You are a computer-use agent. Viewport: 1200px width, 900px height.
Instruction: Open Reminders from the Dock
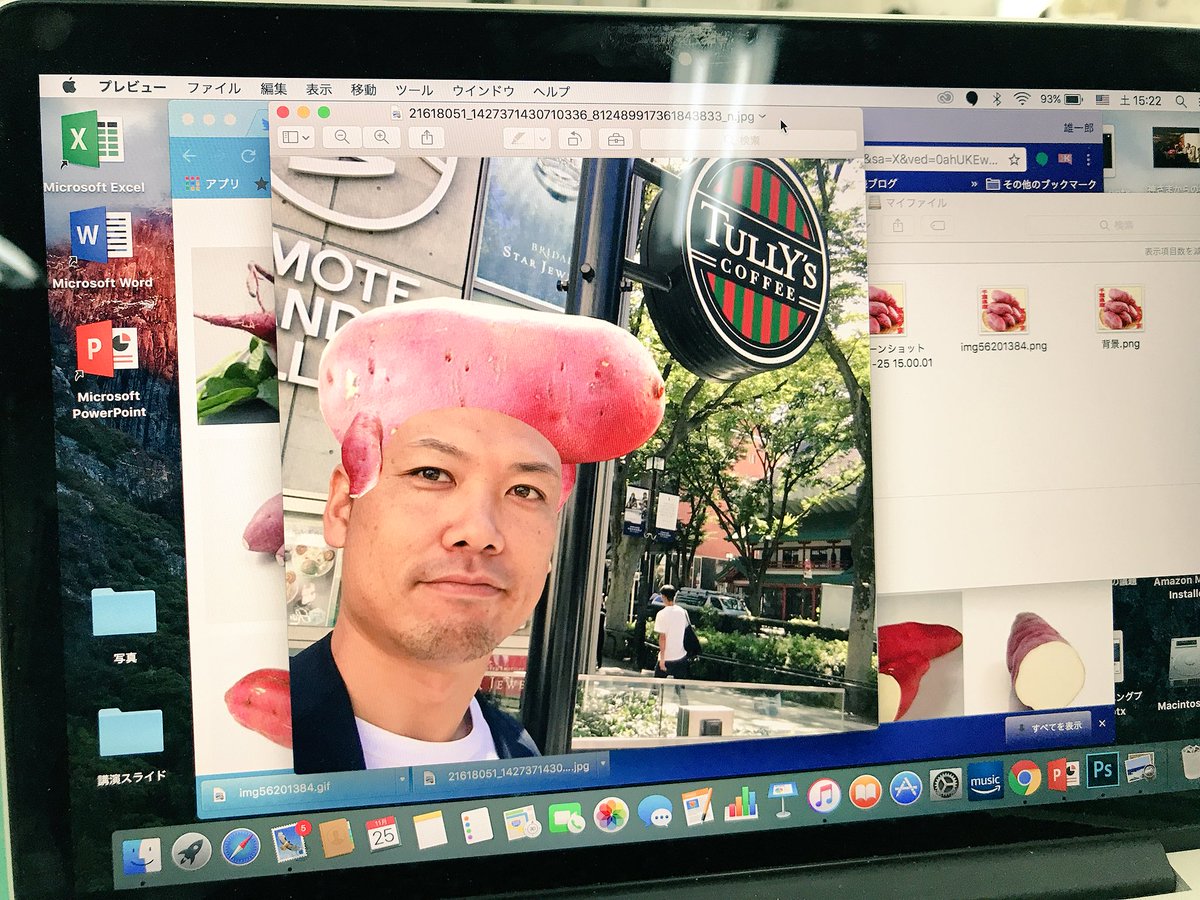click(477, 825)
